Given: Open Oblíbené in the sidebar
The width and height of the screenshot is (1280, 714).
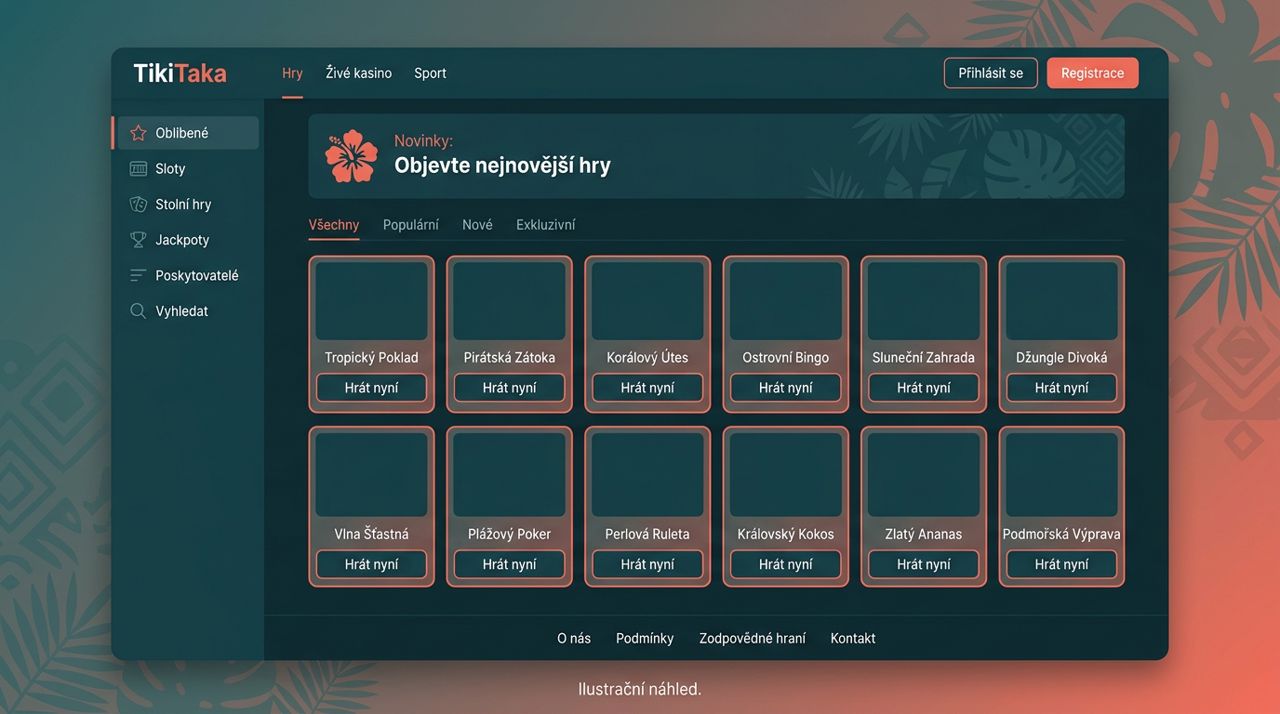Looking at the screenshot, I should click(186, 133).
